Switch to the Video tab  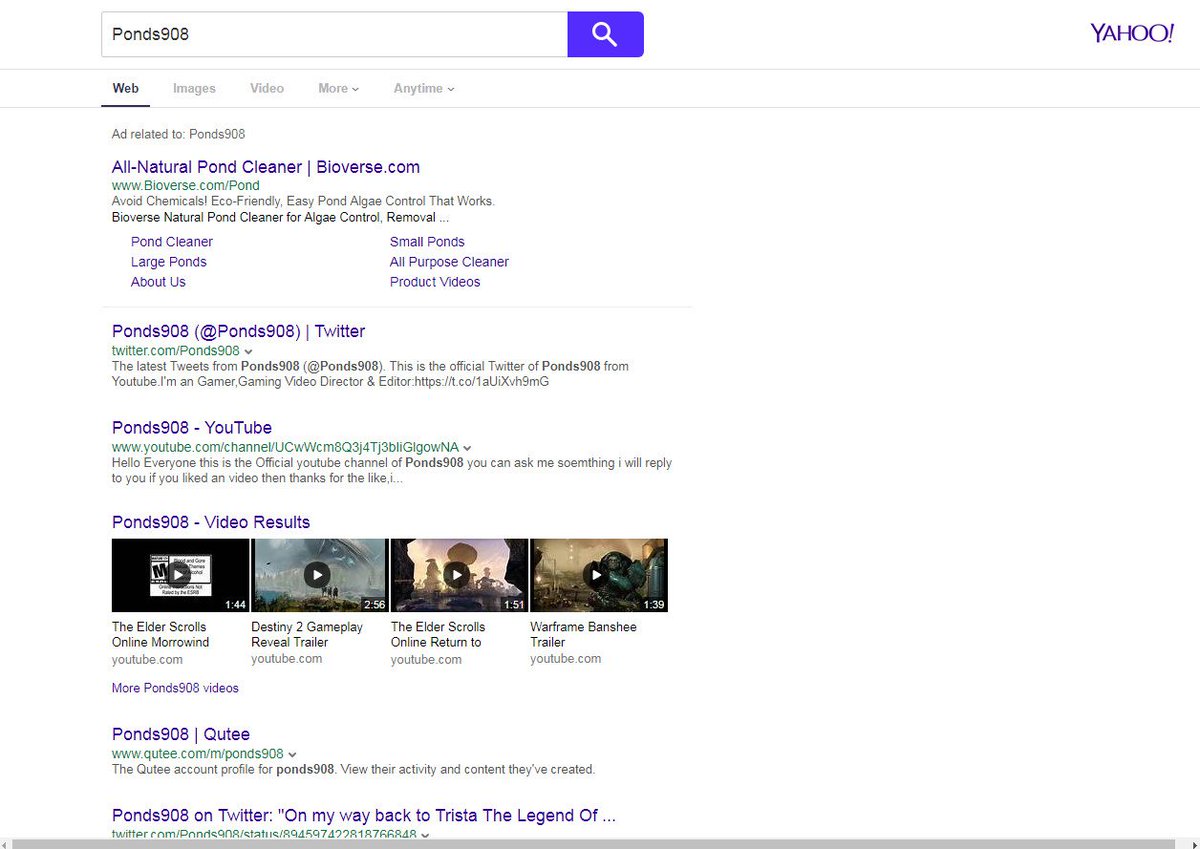point(267,88)
